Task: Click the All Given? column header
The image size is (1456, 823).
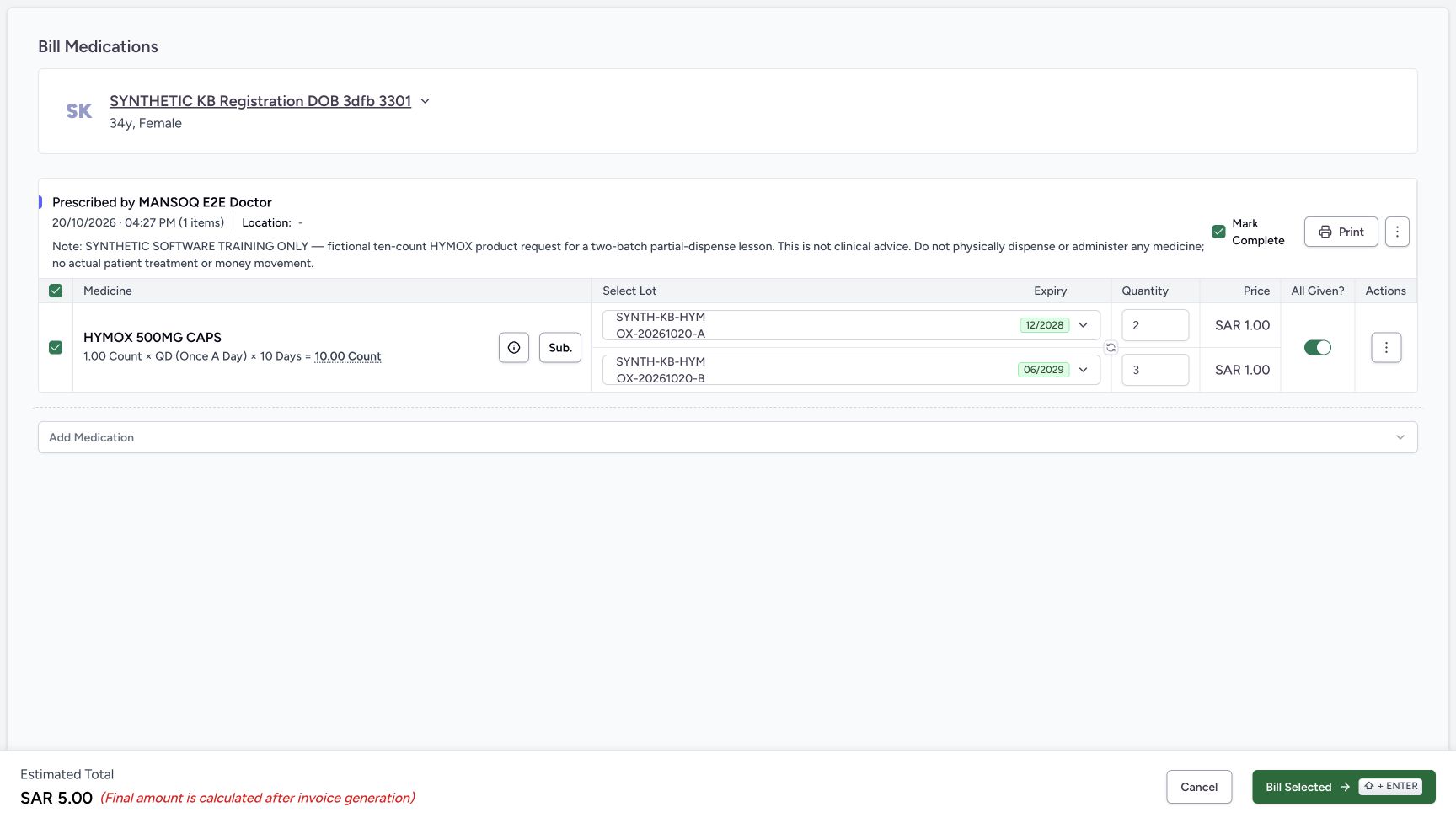Action: pos(1318,291)
